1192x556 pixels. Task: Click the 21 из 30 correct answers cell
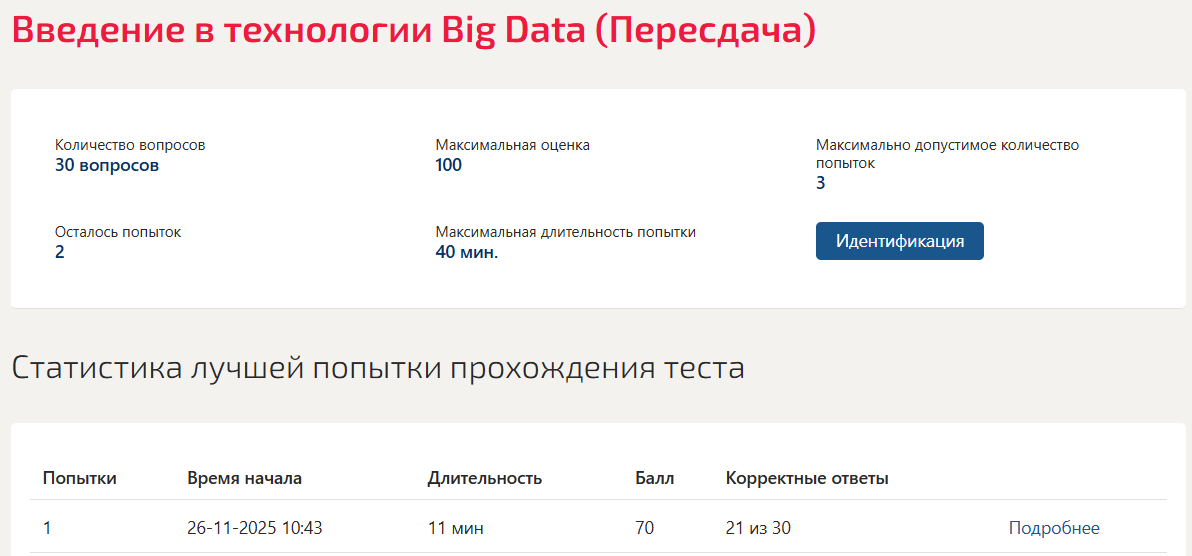758,528
